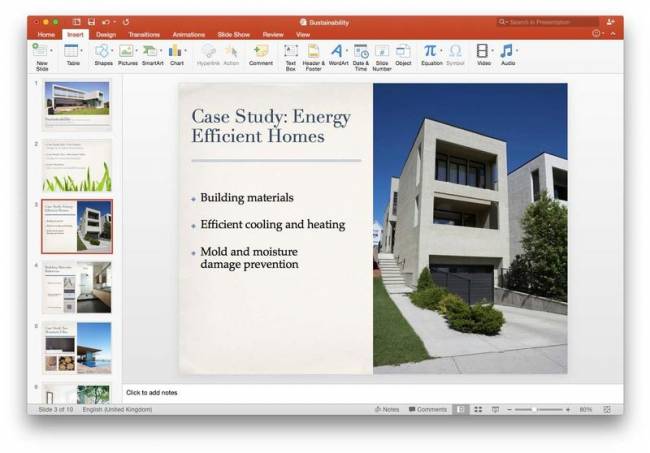Open the Review tab

pos(273,34)
